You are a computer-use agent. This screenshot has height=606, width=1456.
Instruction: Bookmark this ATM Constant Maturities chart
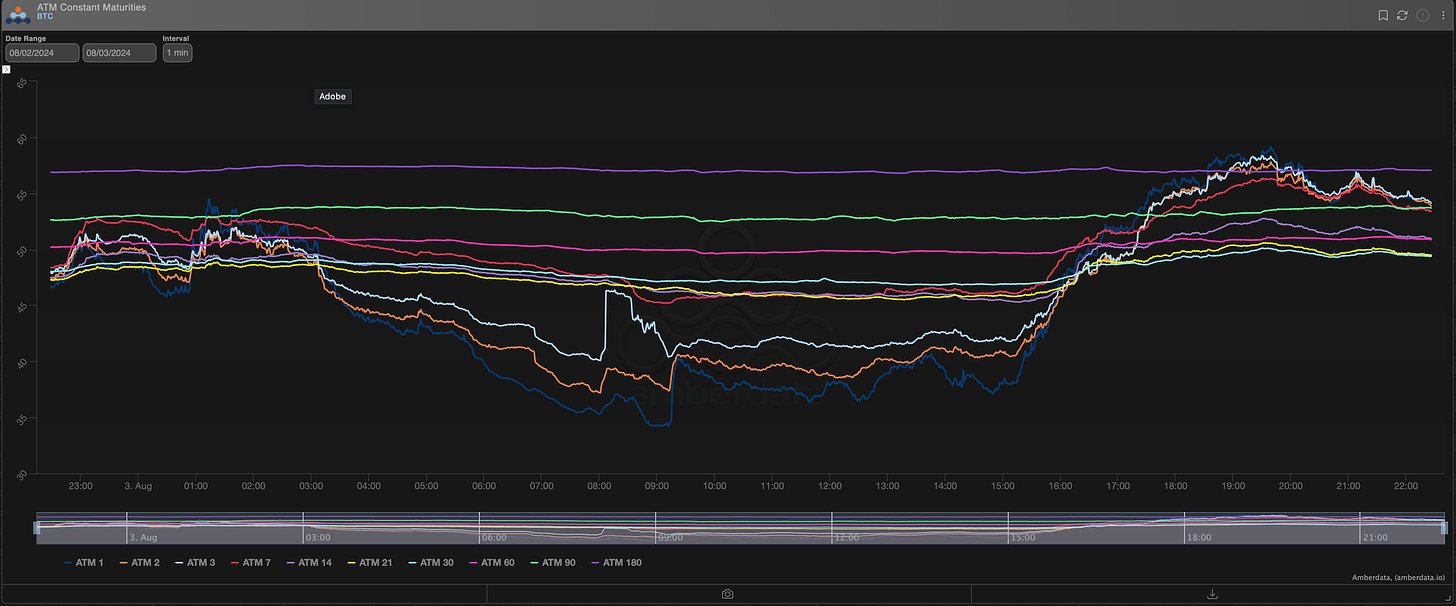coord(1383,15)
